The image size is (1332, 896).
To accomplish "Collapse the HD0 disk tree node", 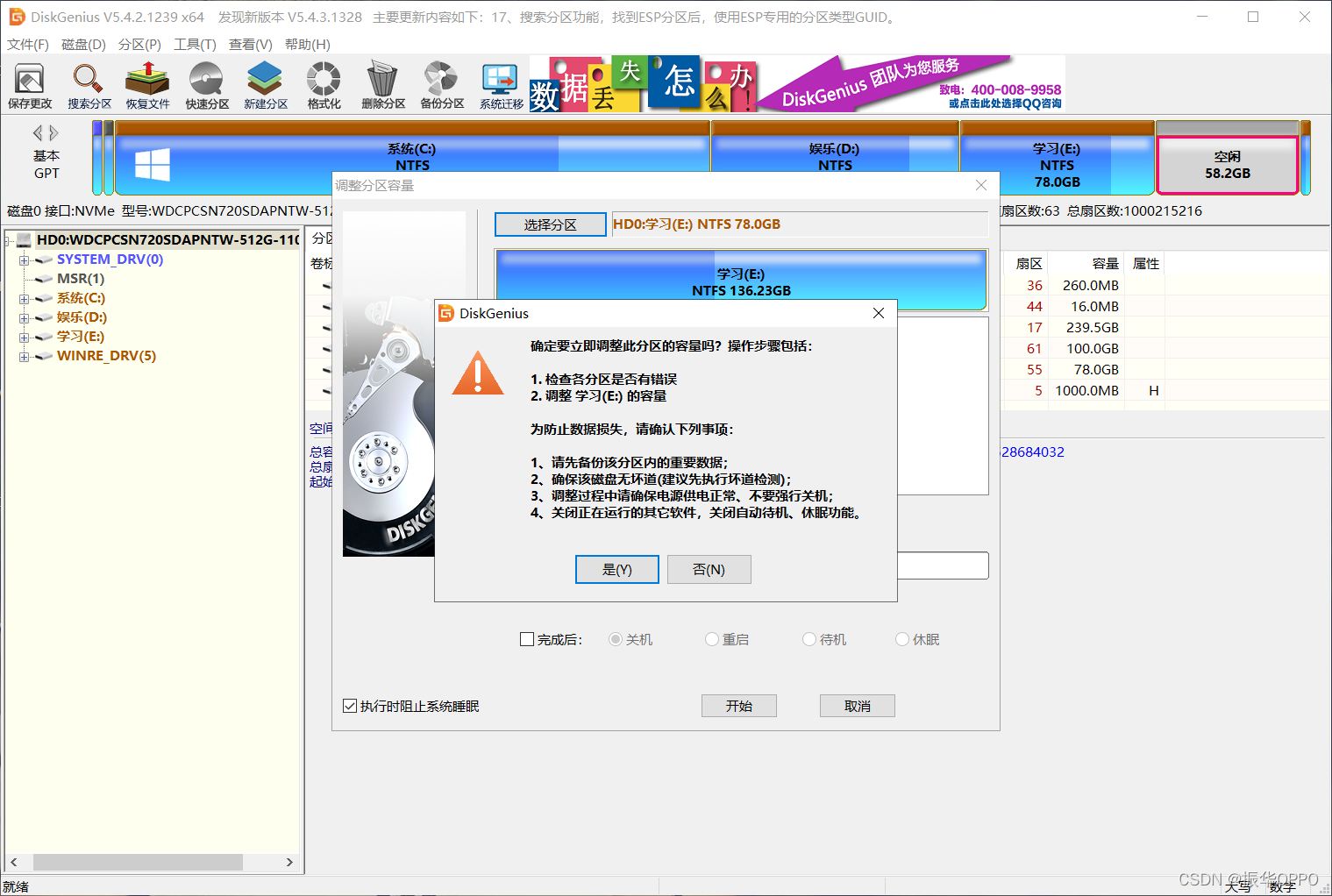I will click(8, 240).
